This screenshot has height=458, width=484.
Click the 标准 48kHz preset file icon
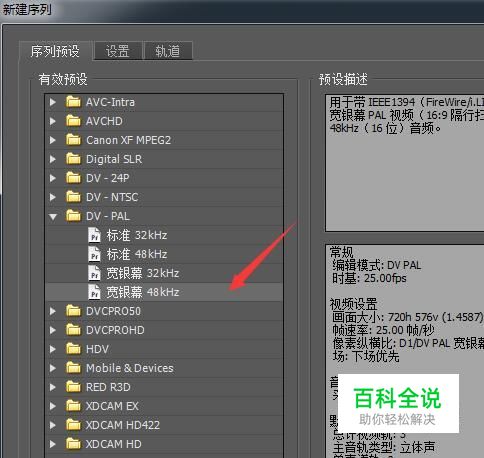[x=94, y=254]
